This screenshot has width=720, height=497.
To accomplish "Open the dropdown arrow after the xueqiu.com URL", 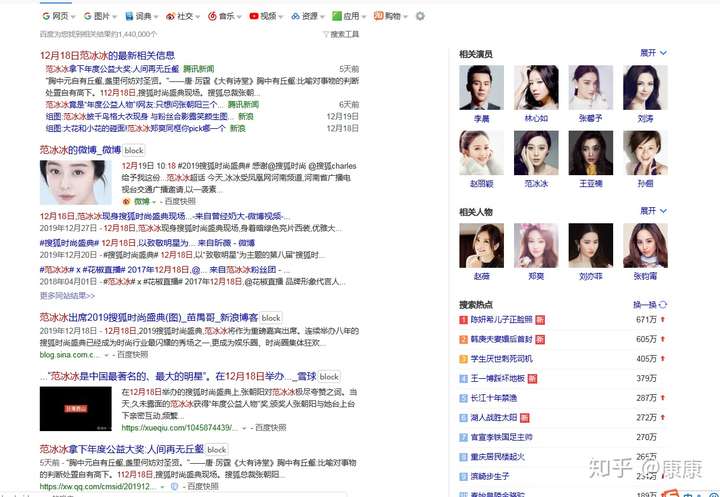I will [244, 428].
